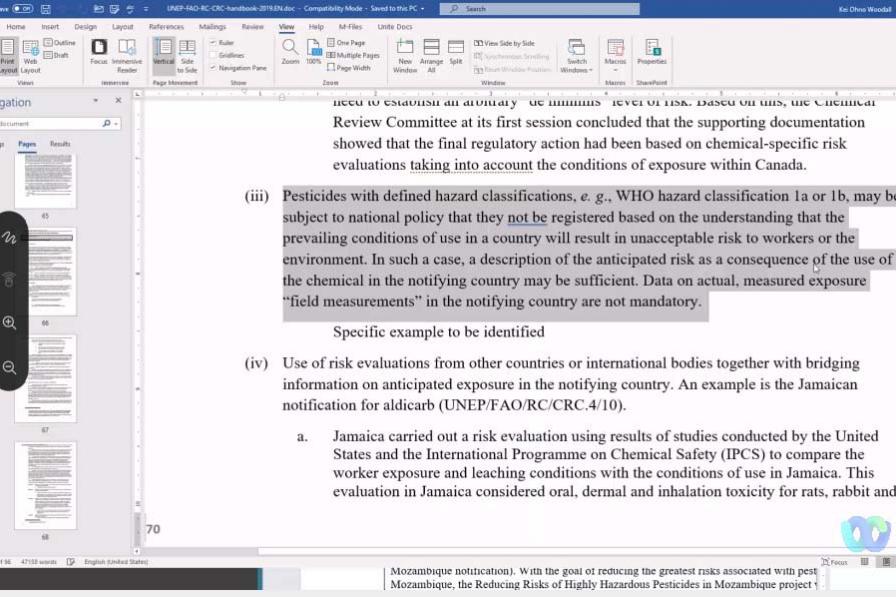
Task: Open the M-Files ribbon tab
Action: pos(350,27)
